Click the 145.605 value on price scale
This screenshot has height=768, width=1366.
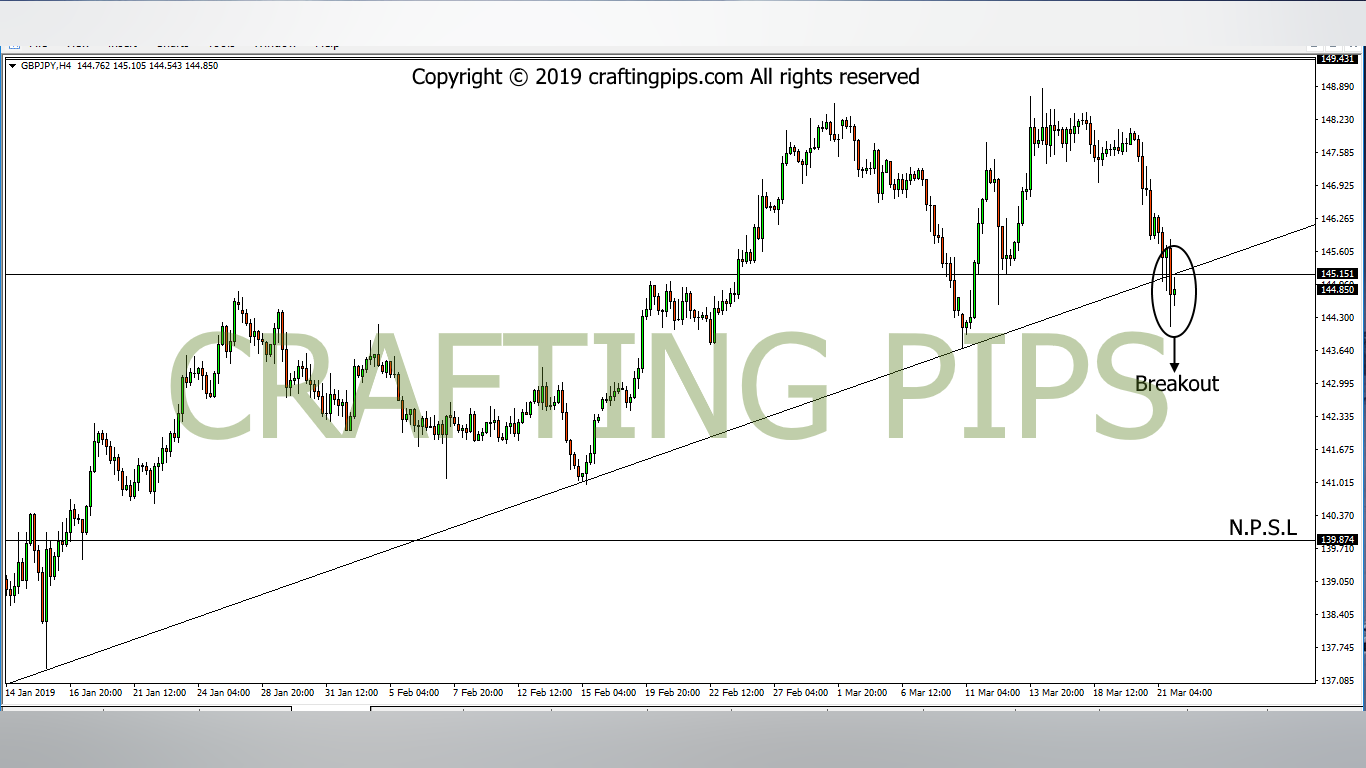coord(1338,252)
